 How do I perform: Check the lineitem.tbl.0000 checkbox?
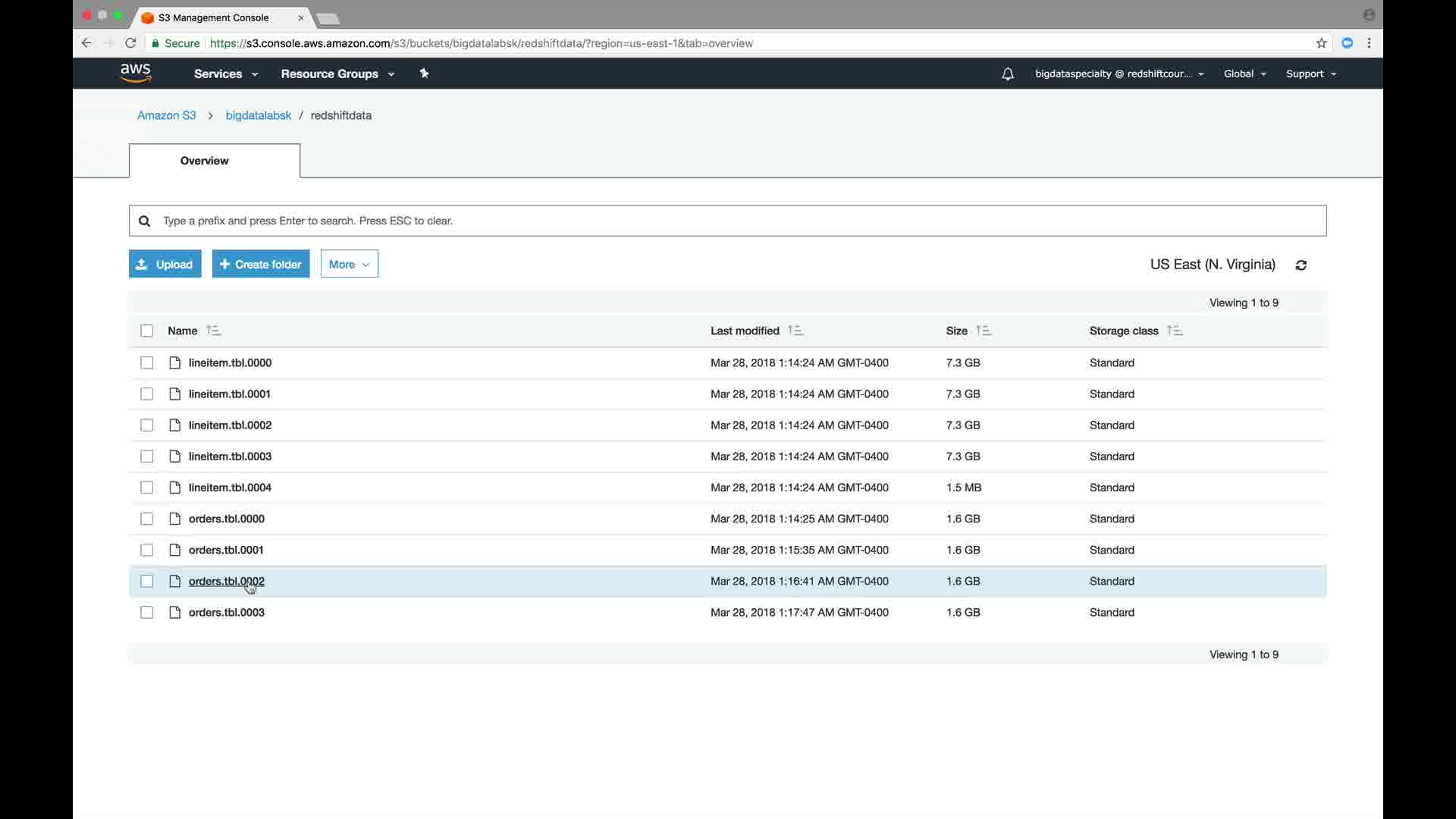(x=147, y=363)
